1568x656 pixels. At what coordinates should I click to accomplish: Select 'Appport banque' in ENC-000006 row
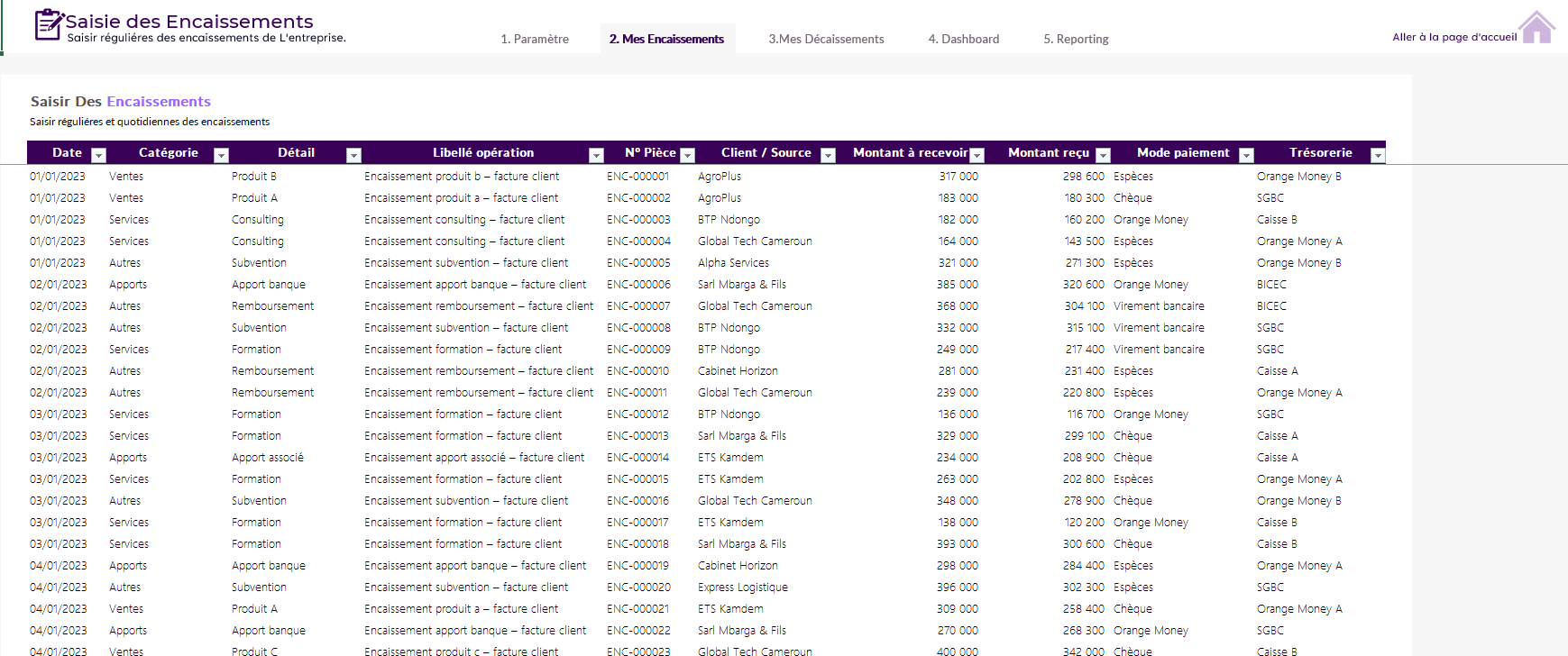point(269,285)
